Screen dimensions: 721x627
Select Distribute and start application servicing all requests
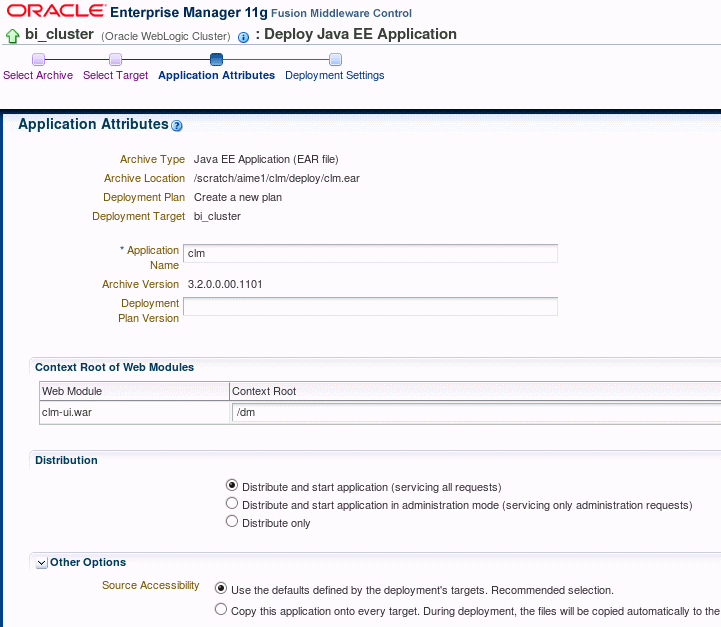232,485
